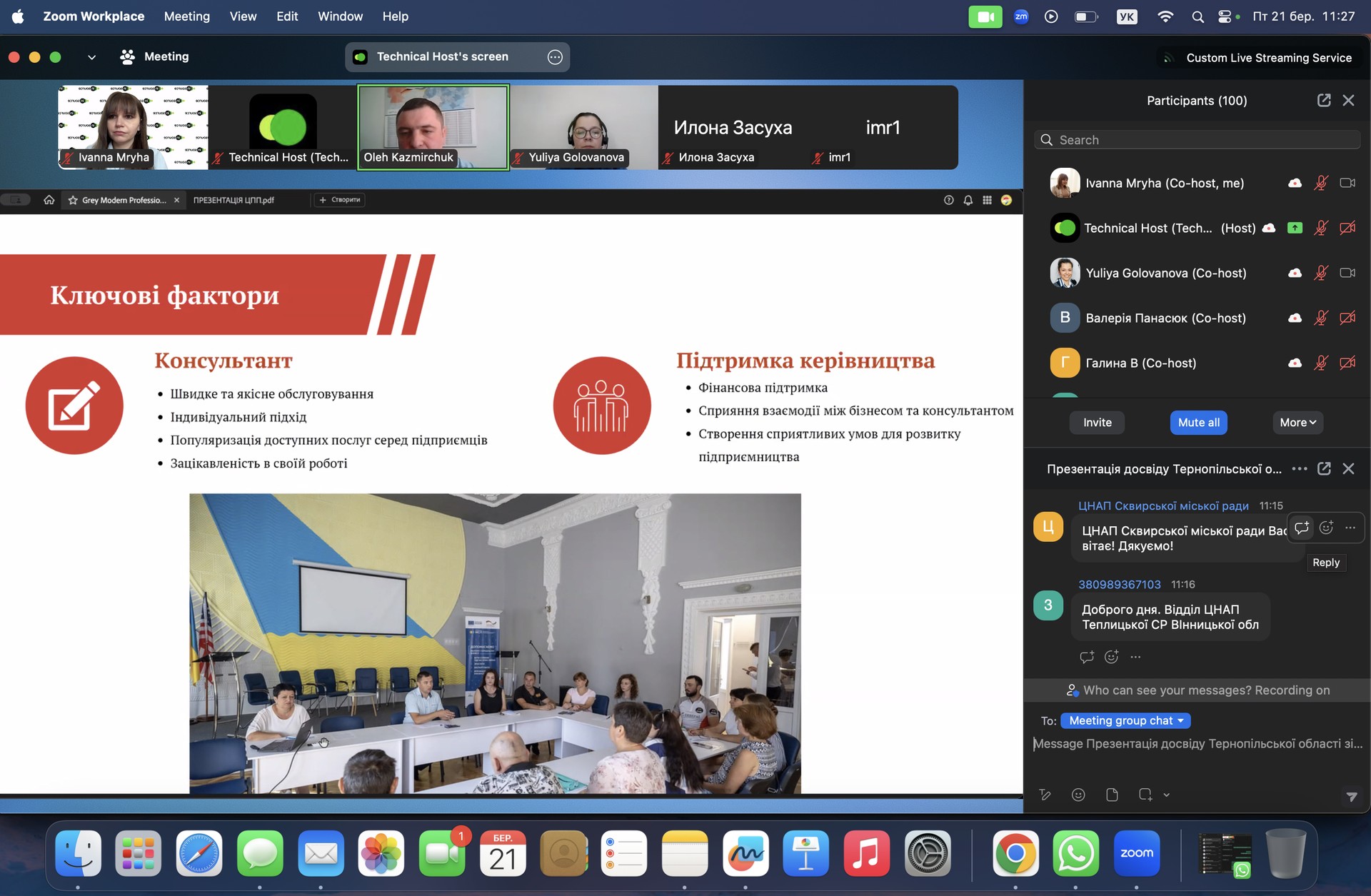Expand the More dropdown in Participants
This screenshot has height=896, width=1371.
tap(1297, 423)
